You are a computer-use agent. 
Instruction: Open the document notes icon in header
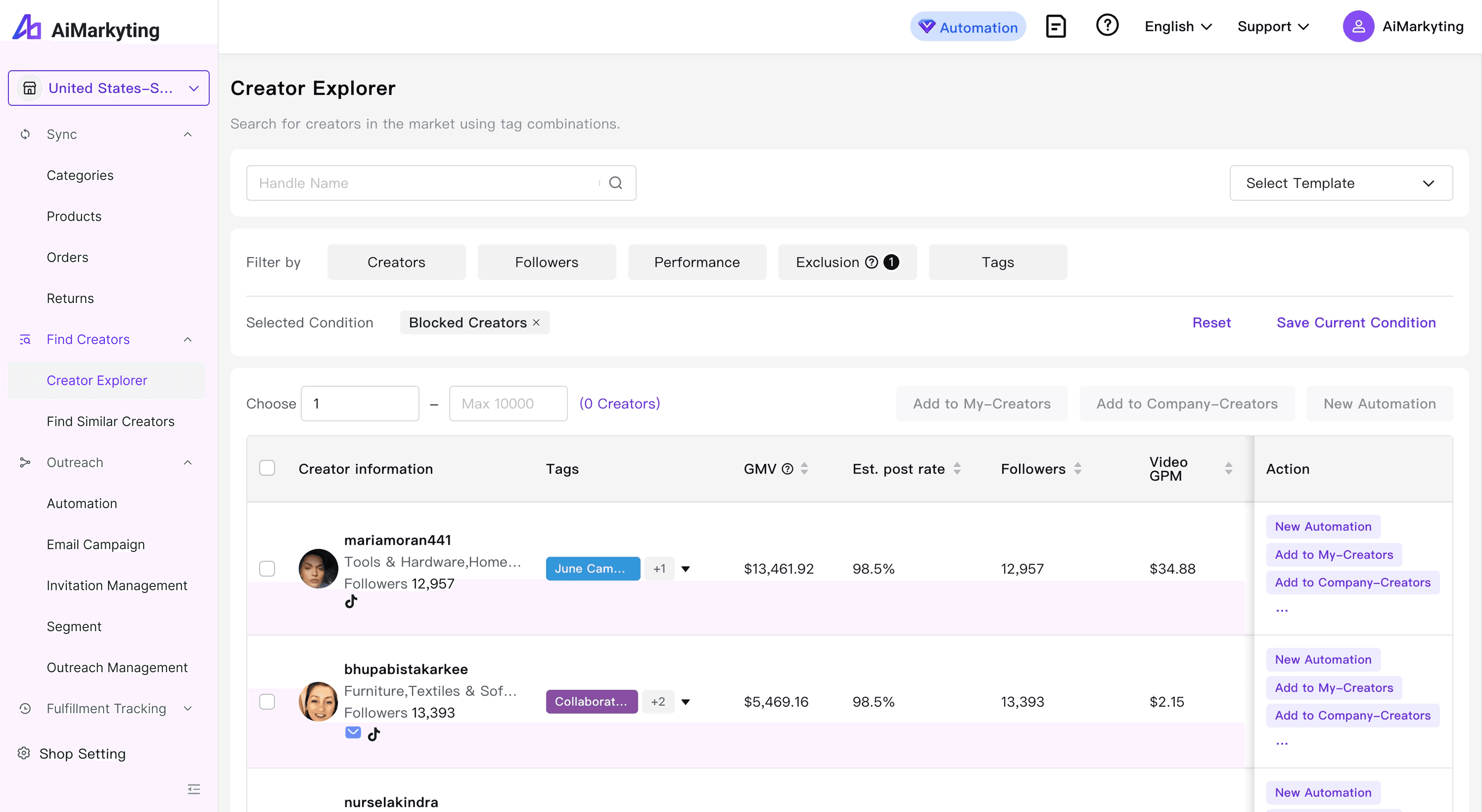point(1055,27)
